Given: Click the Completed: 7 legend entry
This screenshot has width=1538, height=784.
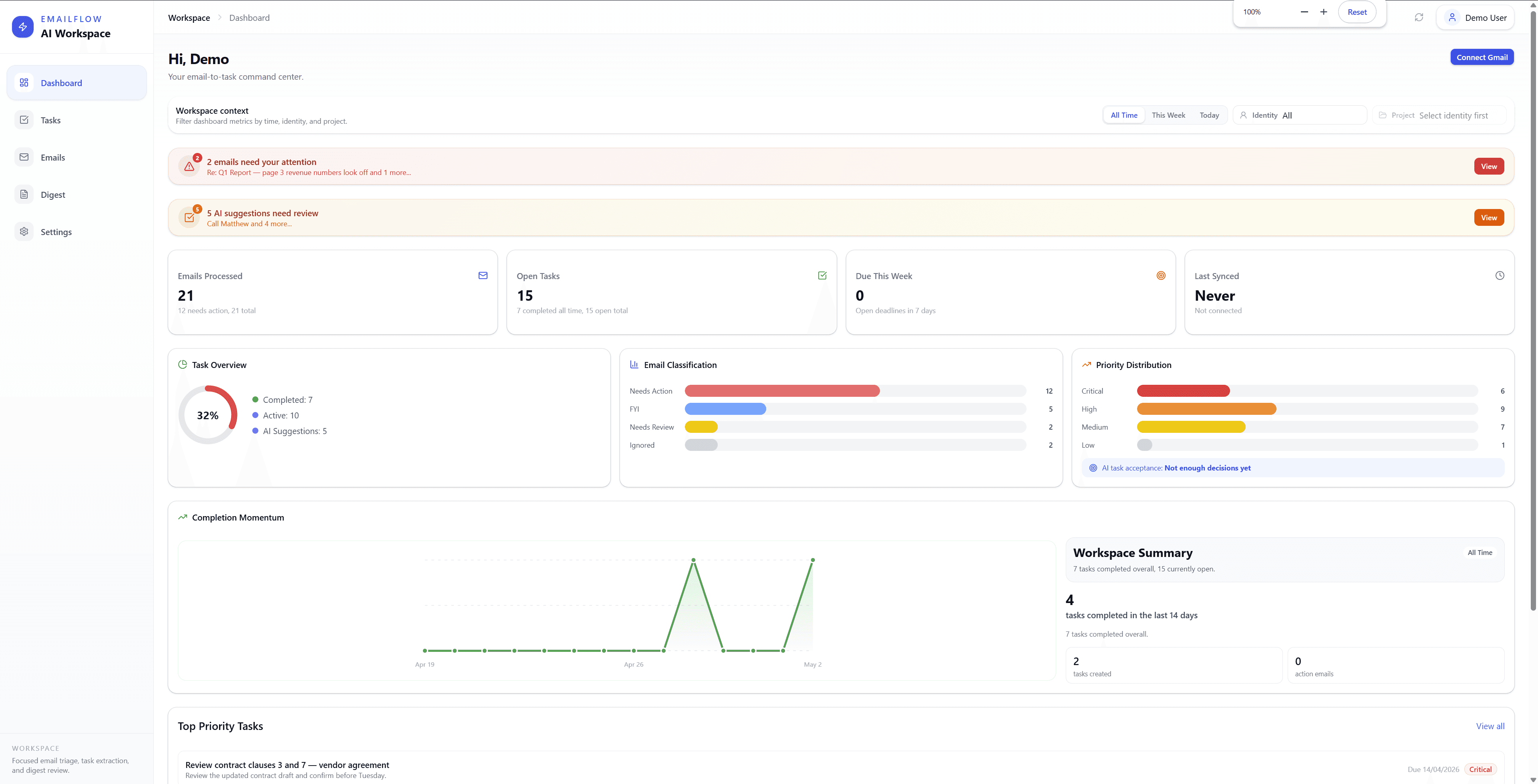Looking at the screenshot, I should pos(282,400).
